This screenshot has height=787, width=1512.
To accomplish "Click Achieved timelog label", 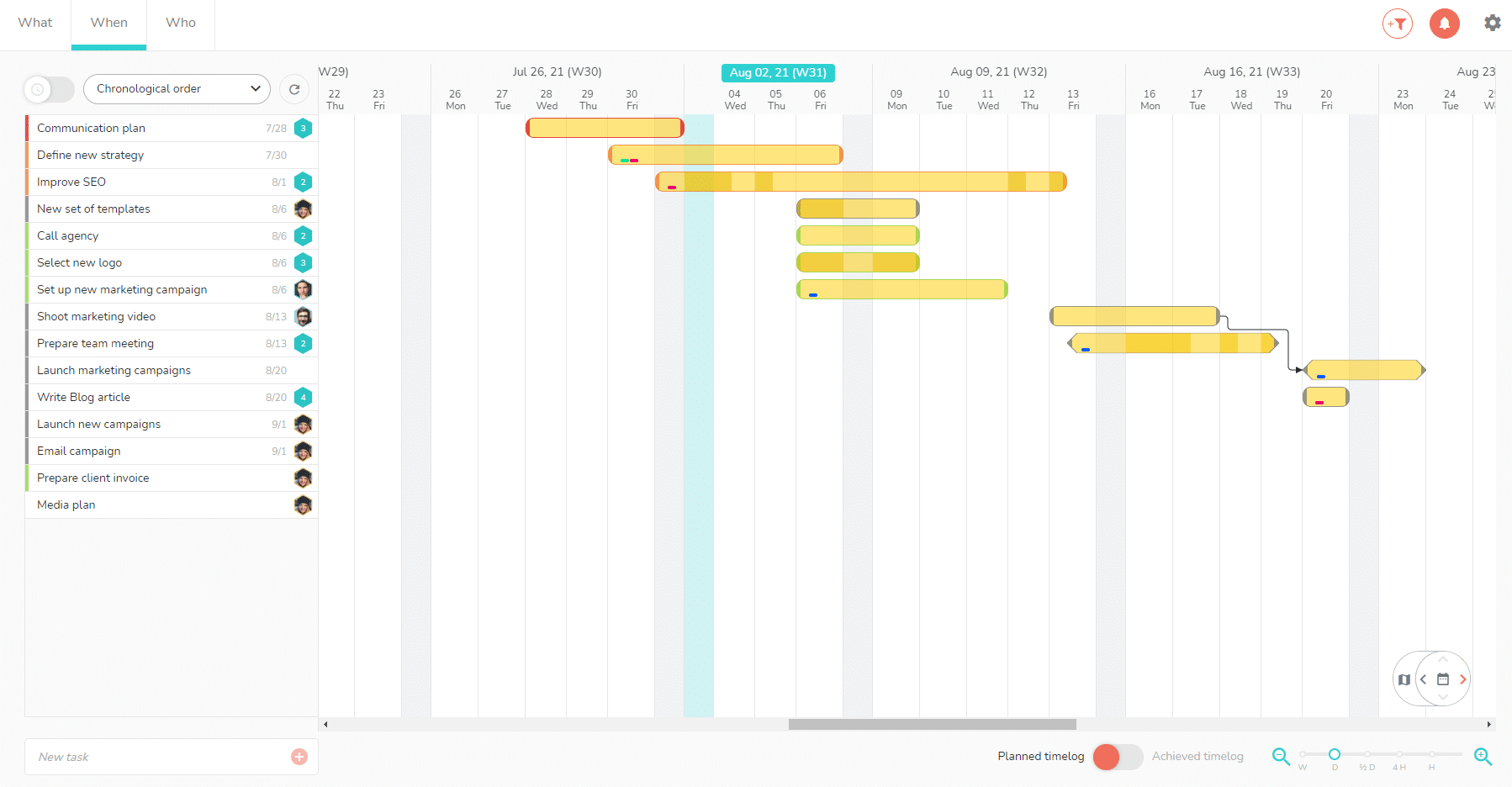I will [x=1197, y=756].
